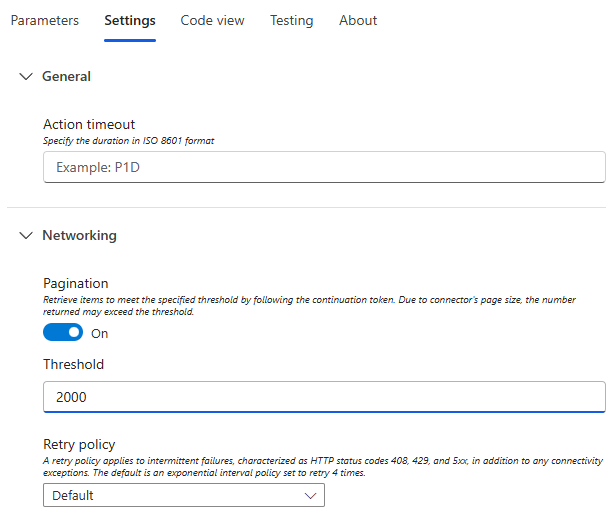This screenshot has width=613, height=515.
Task: Focus the Action timeout input field
Action: (324, 167)
